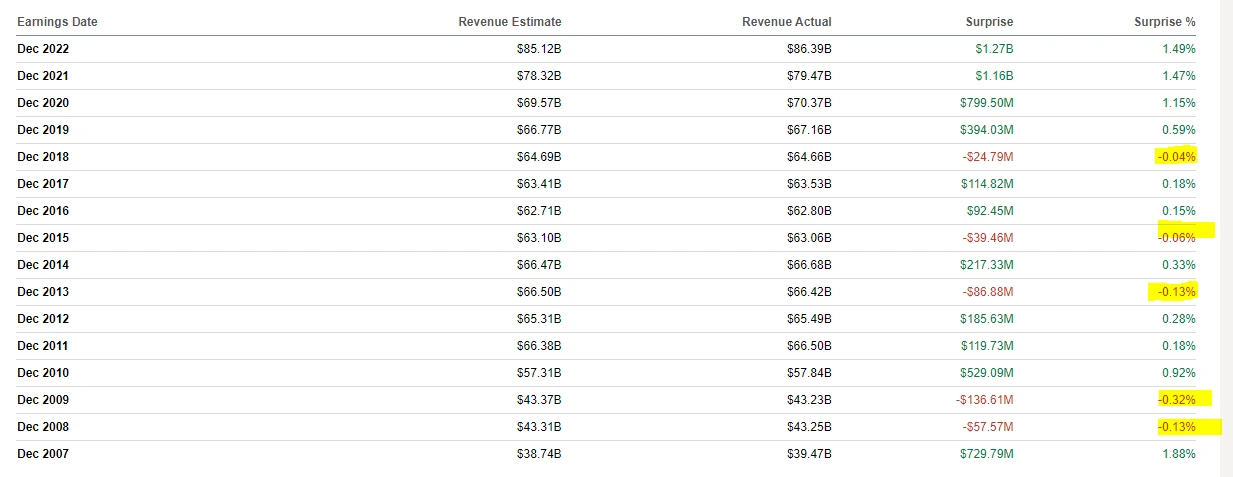Select the $57.84B revenue actual for Dec 2010
1233x477 pixels.
coord(809,373)
